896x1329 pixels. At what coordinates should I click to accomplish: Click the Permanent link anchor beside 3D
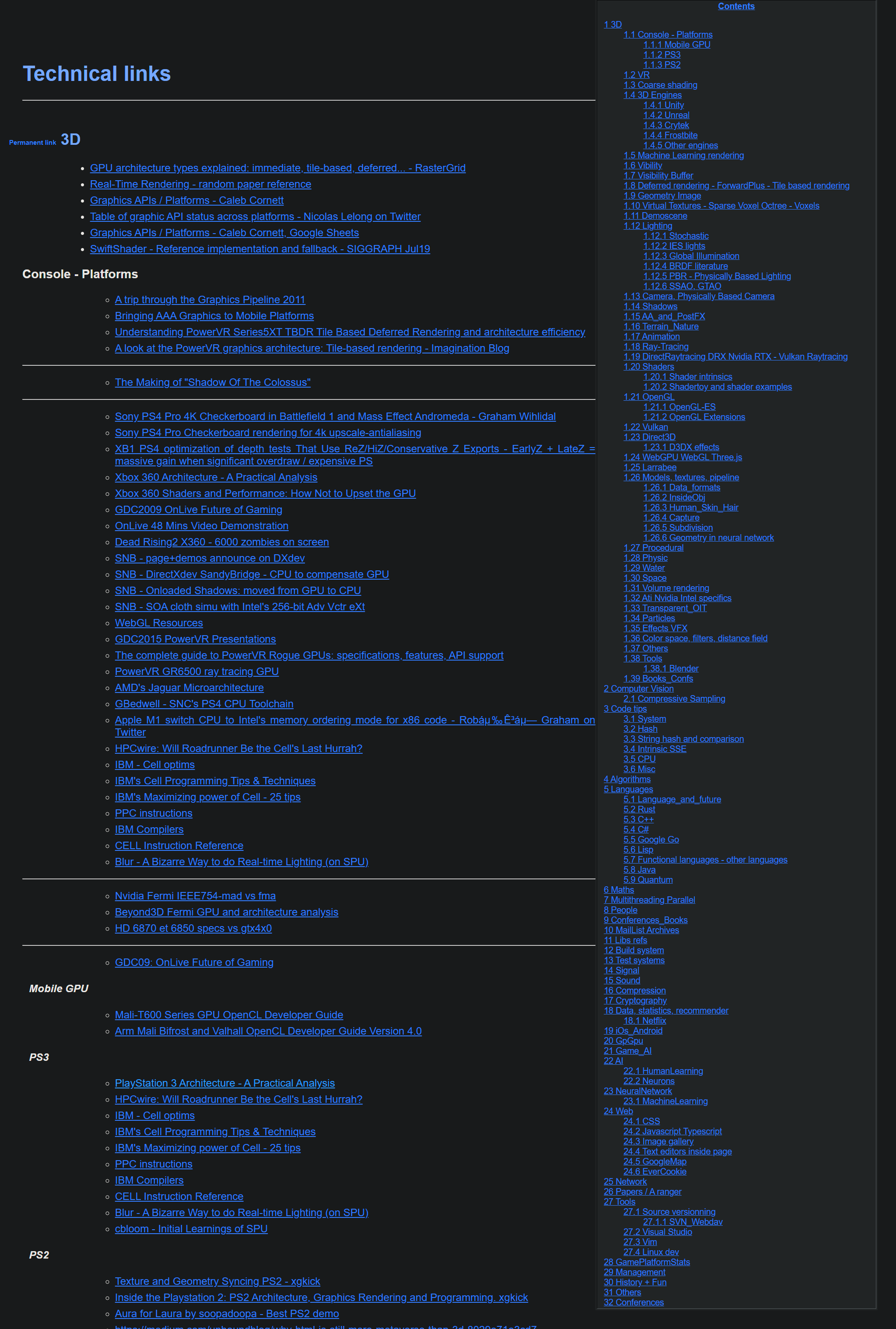click(x=32, y=142)
